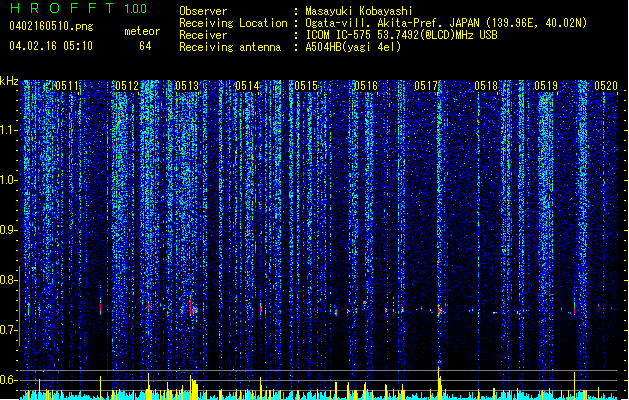Click the tallest yellow echo spike near 0517
This screenshot has width=629, height=400.
(439, 383)
